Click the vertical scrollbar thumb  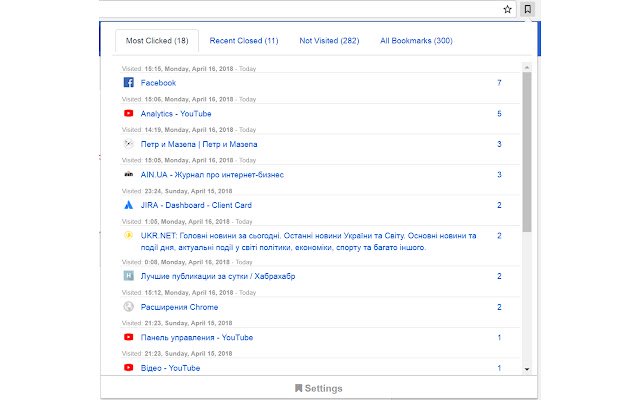(527, 152)
